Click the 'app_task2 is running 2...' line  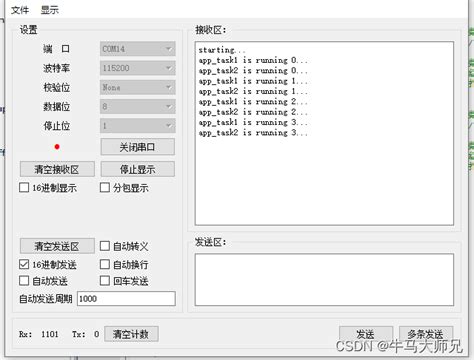point(253,112)
